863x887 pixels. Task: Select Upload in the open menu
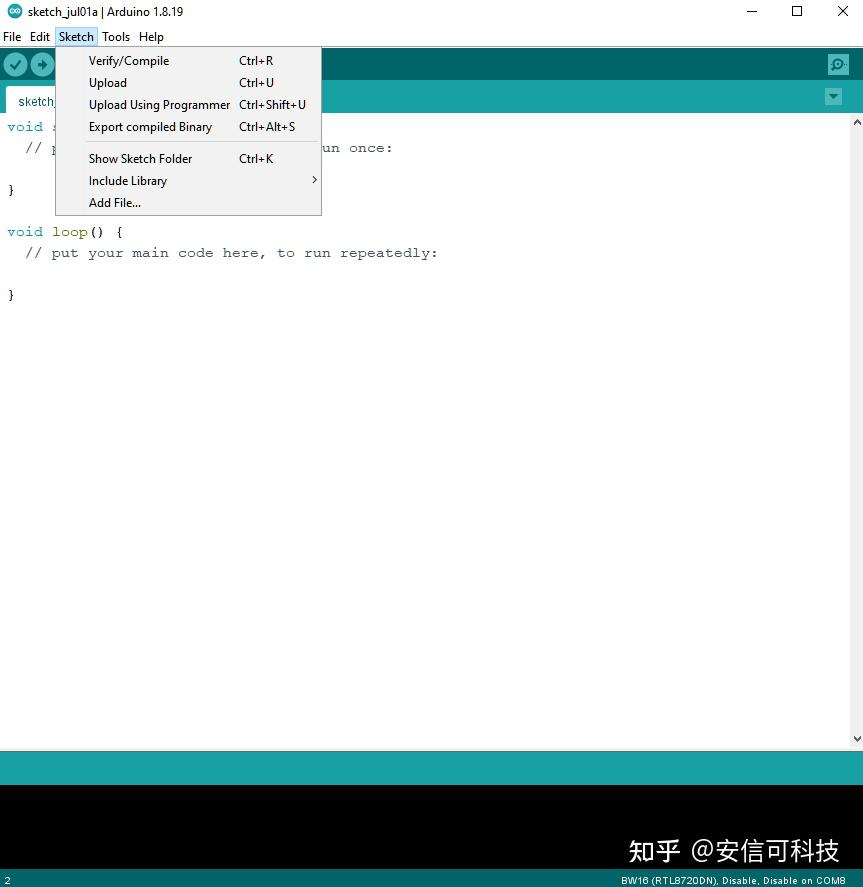click(107, 82)
